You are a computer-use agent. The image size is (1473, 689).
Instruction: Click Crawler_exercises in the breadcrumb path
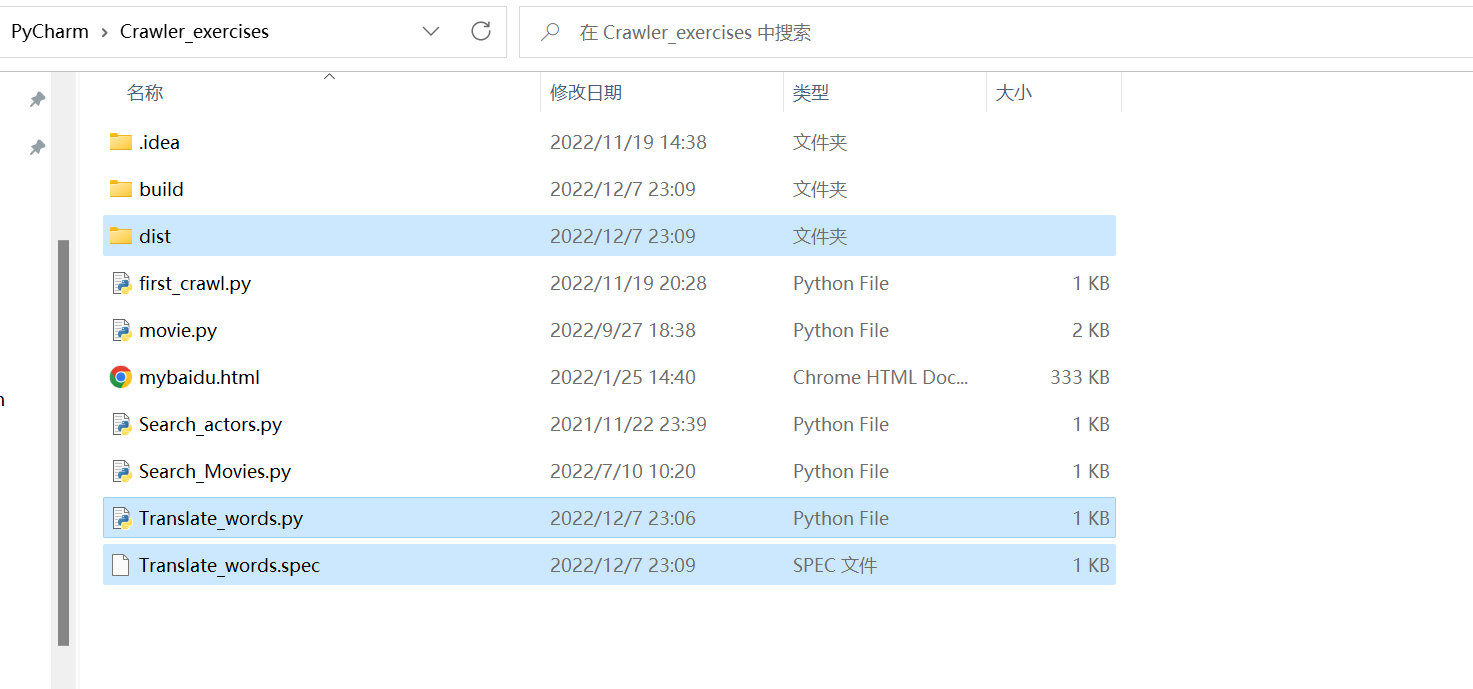click(x=194, y=32)
